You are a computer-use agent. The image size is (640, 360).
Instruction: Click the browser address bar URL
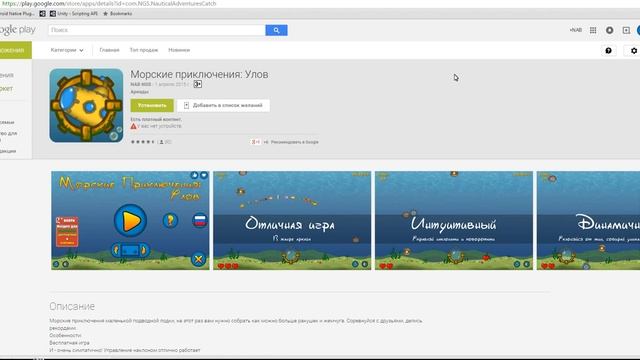(109, 4)
